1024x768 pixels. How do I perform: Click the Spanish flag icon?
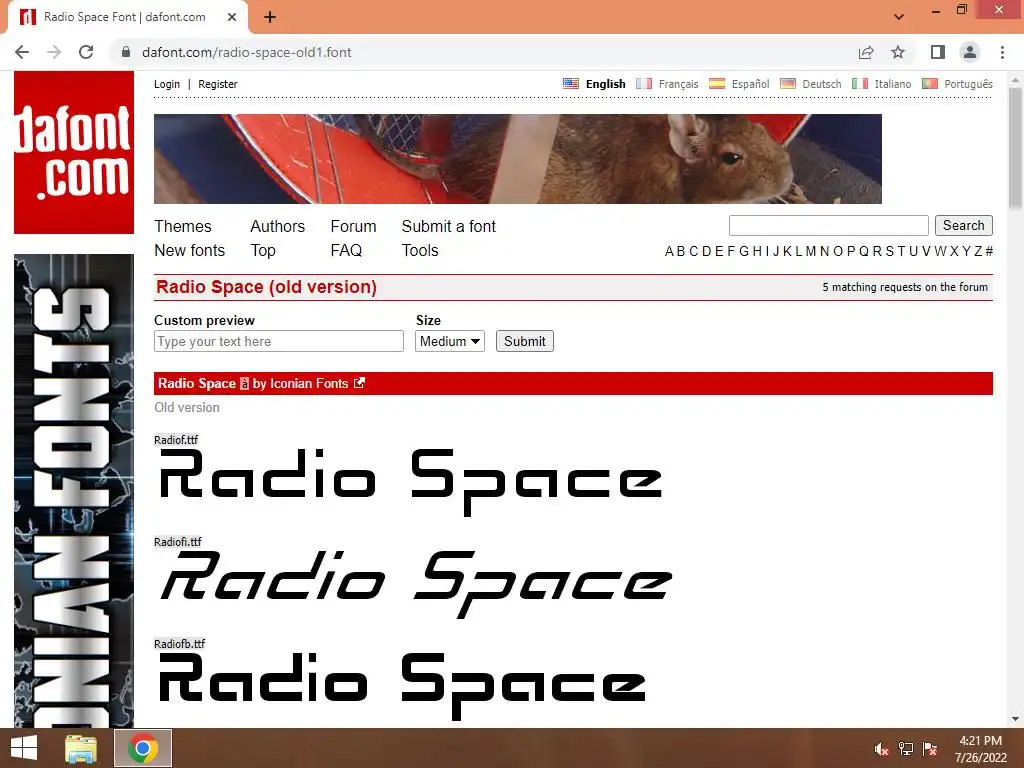(x=717, y=84)
